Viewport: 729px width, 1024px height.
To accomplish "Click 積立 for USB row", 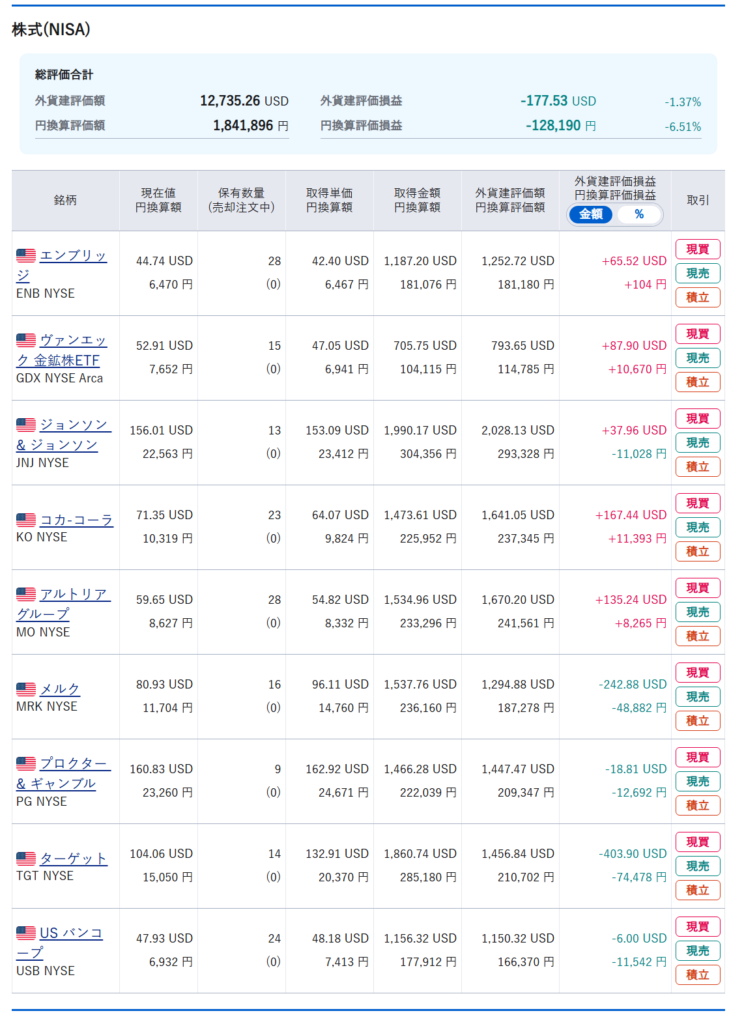I will (698, 975).
